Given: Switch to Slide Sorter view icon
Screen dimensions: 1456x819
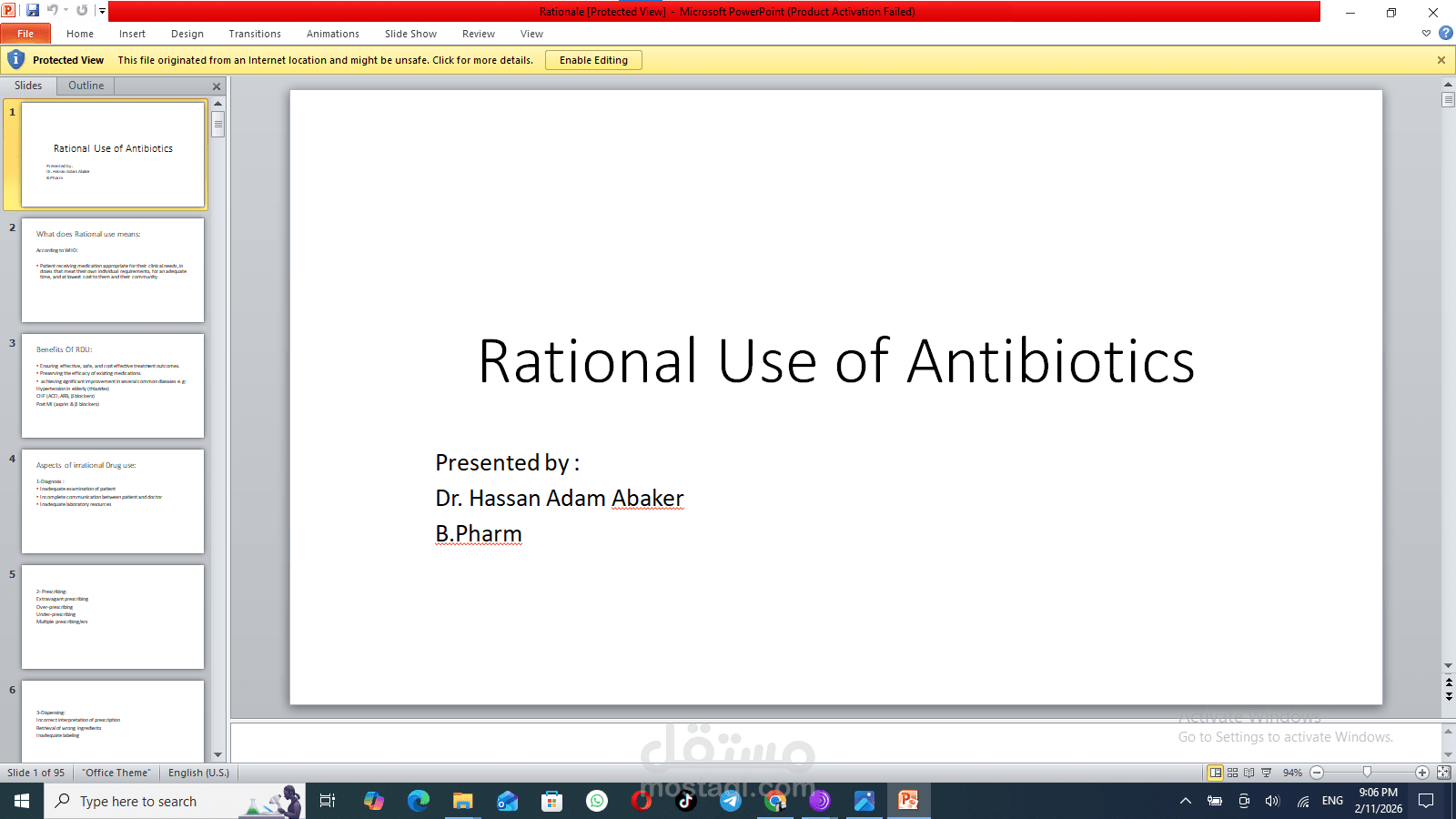Looking at the screenshot, I should [1233, 773].
